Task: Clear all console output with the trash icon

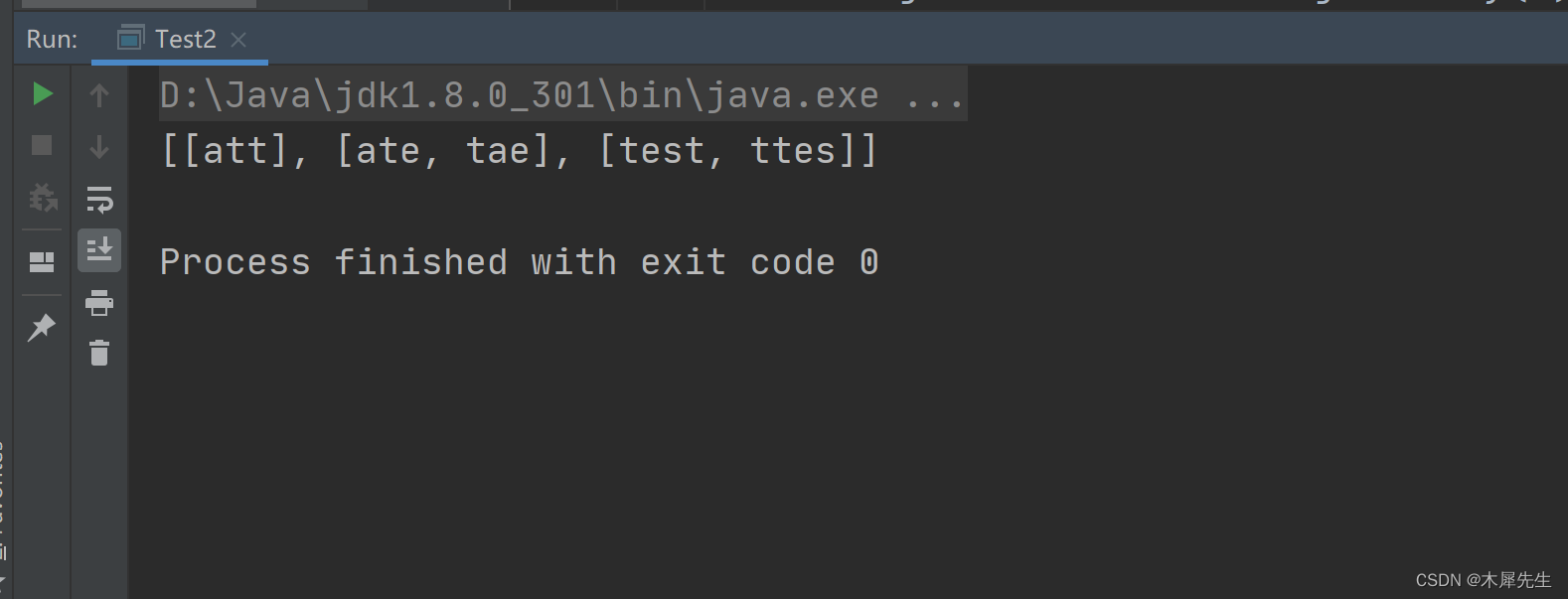Action: click(x=99, y=353)
